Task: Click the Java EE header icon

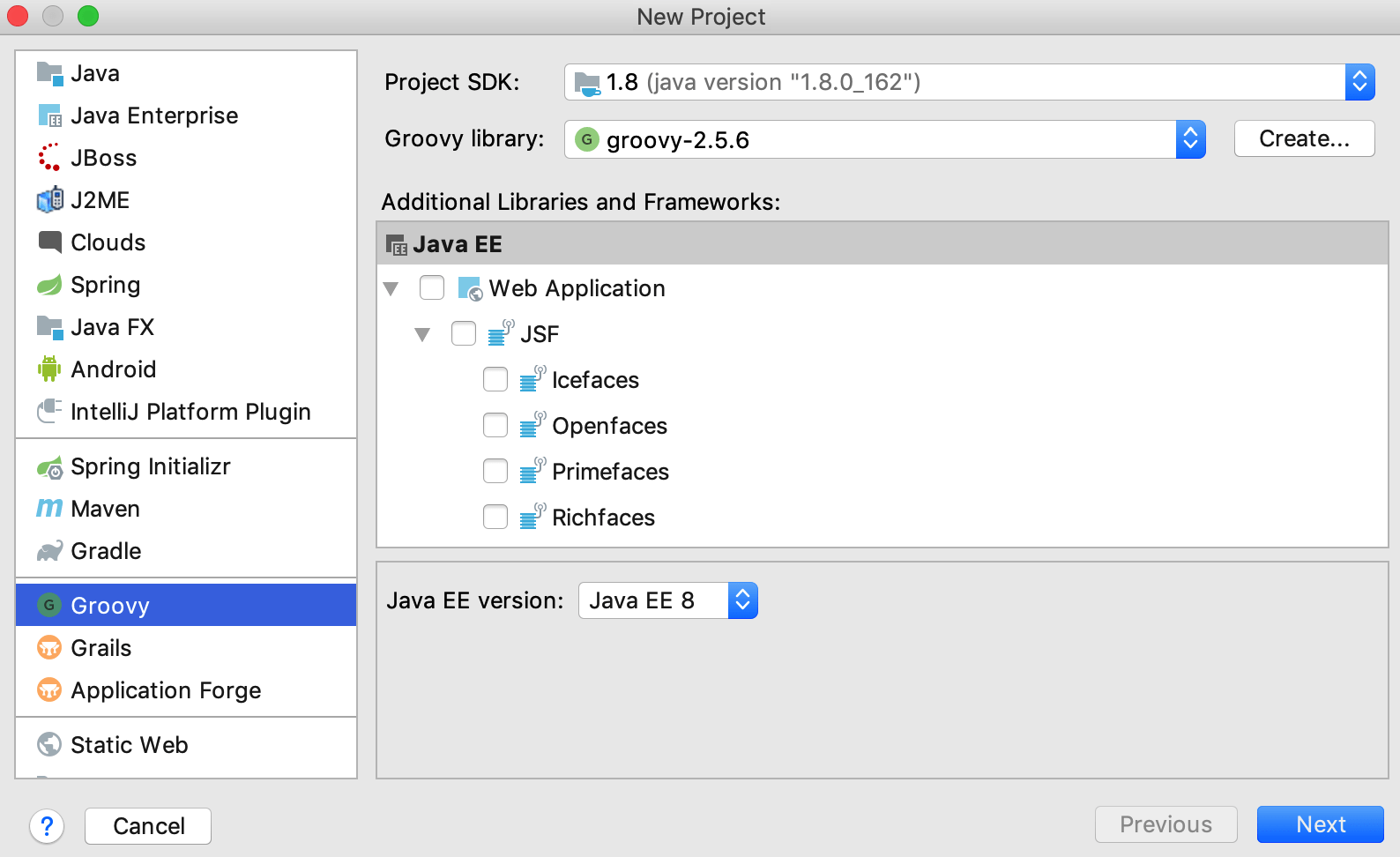Action: click(x=397, y=245)
